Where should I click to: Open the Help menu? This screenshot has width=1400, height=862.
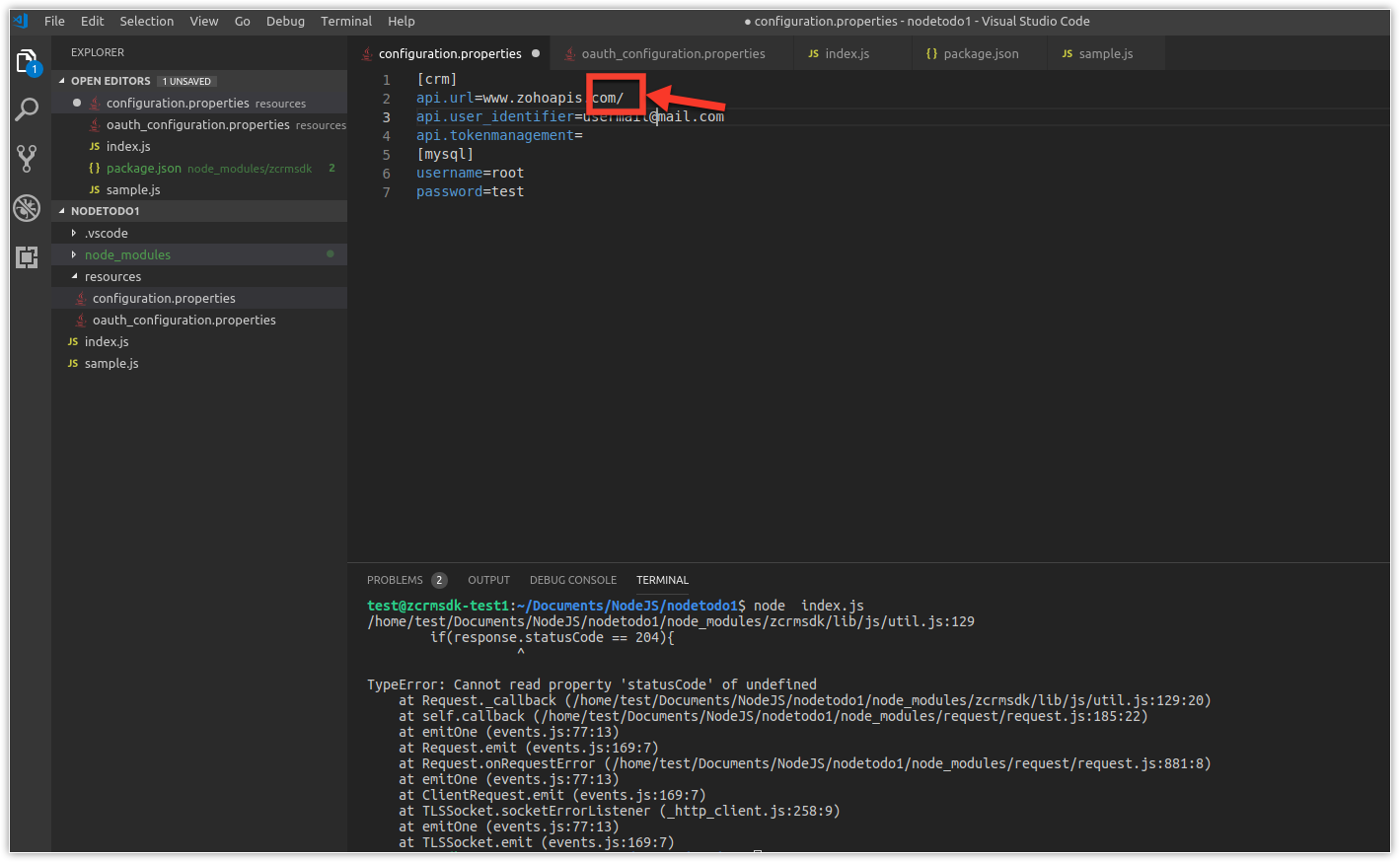tap(402, 21)
